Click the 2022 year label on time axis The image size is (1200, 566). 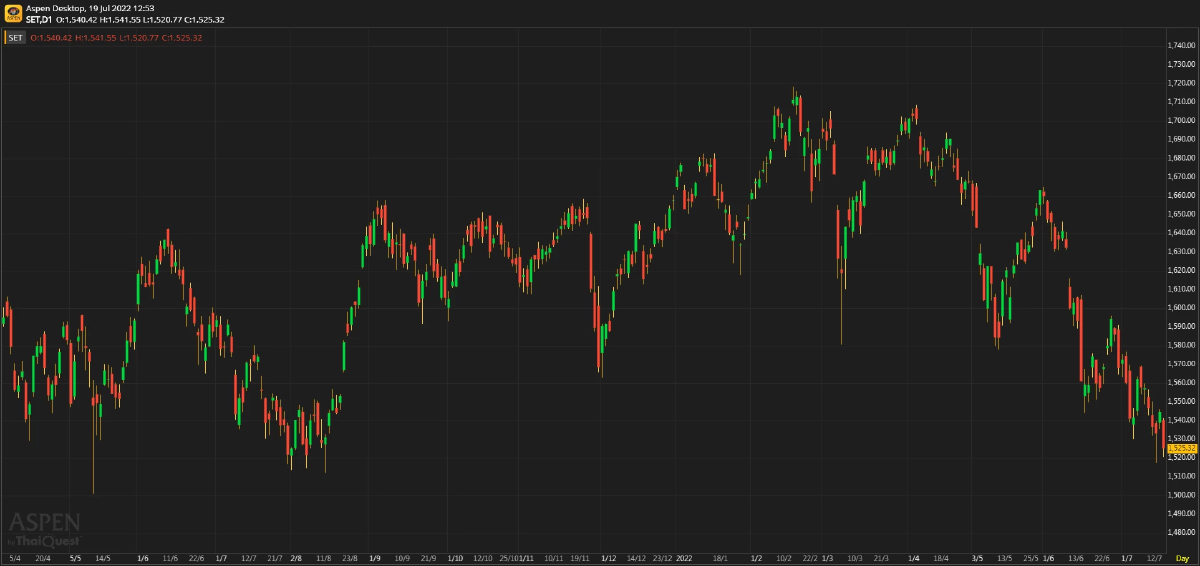point(684,557)
